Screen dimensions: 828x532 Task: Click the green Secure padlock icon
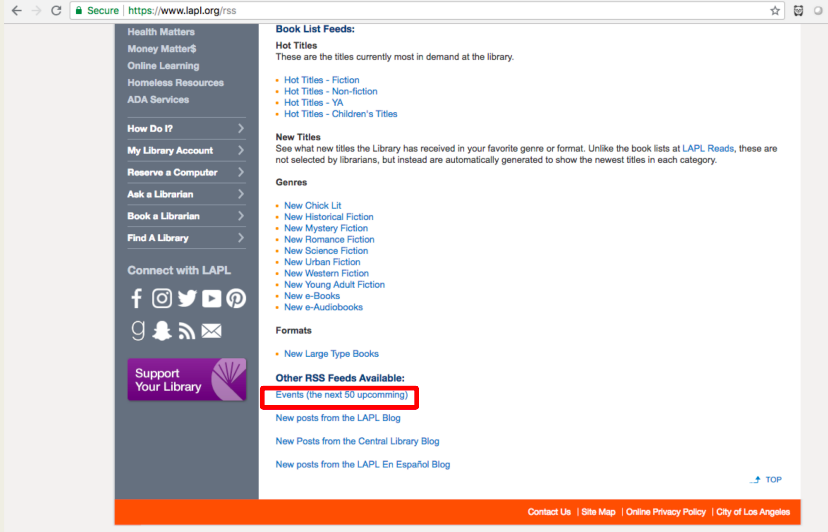(x=79, y=11)
